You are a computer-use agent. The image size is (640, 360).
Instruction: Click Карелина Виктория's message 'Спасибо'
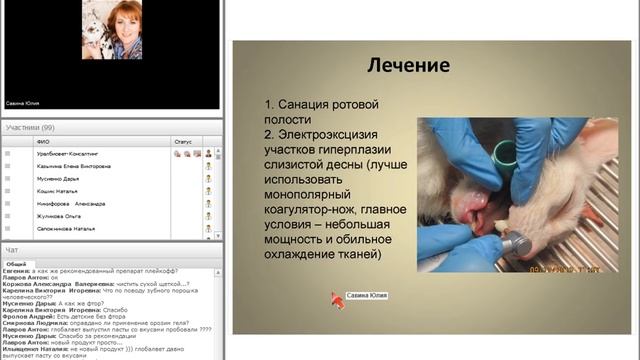[65, 310]
